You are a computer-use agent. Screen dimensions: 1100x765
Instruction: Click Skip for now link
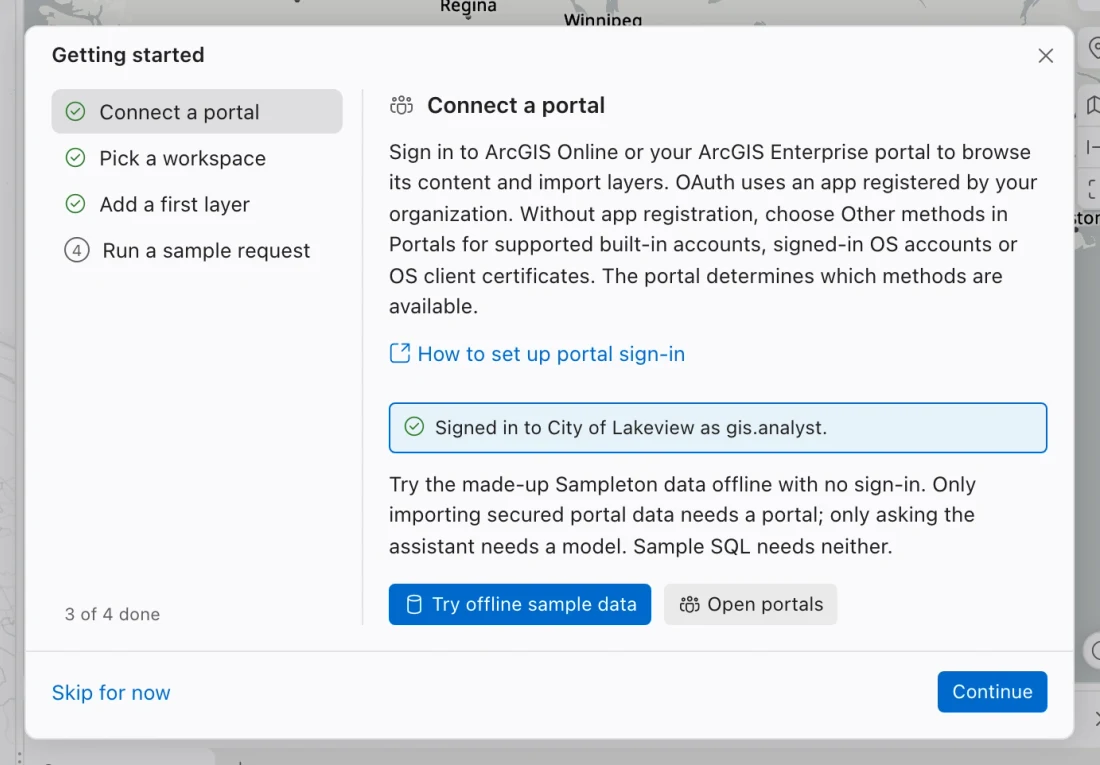click(111, 693)
